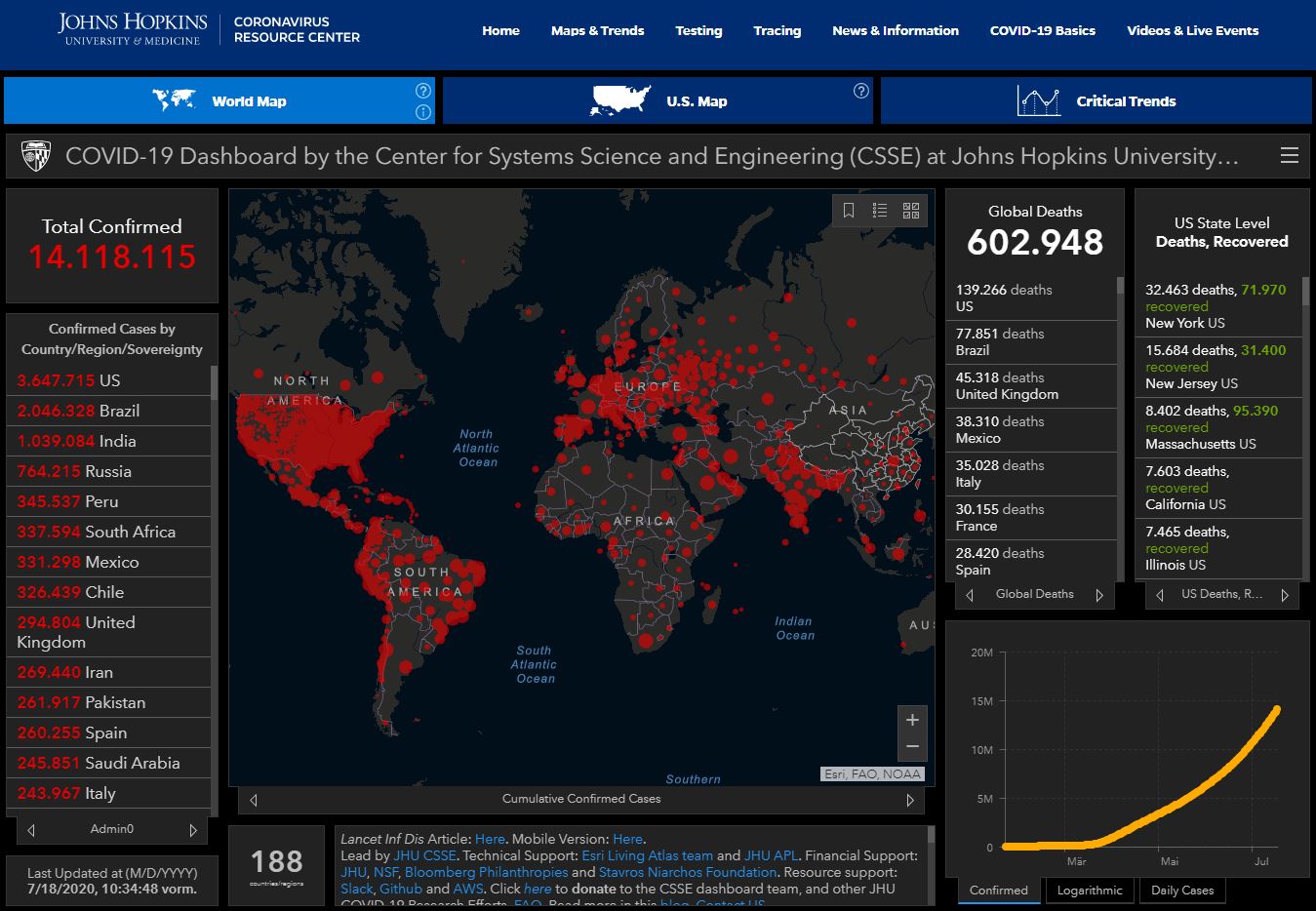Click the U.S. Map help question-mark icon
This screenshot has width=1316, height=911.
pos(861,91)
